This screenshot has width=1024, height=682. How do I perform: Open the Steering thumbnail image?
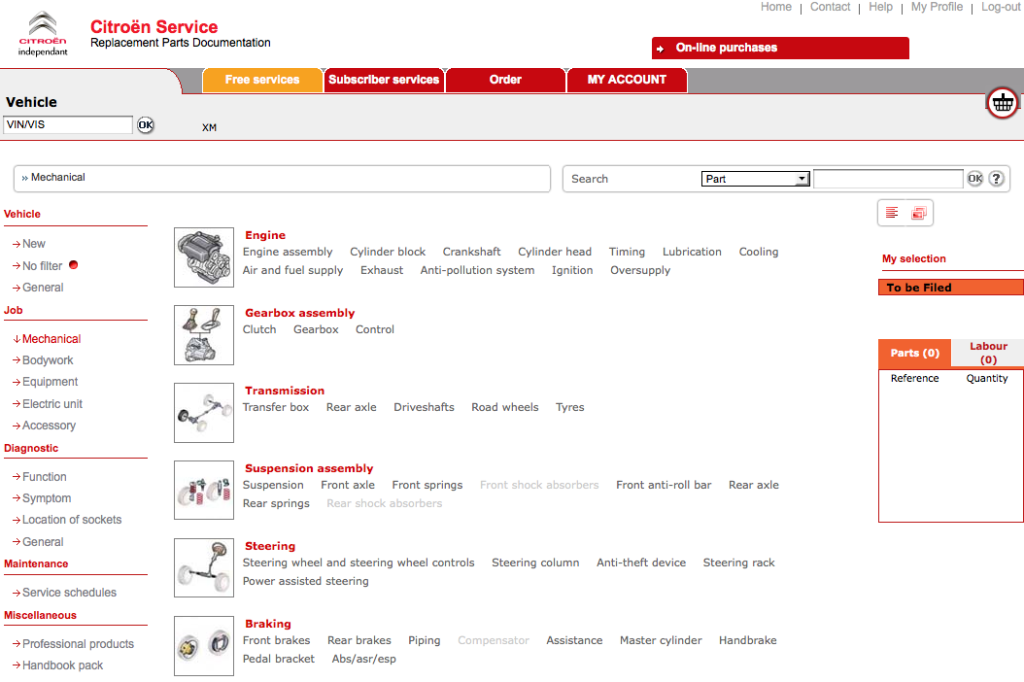pyautogui.click(x=204, y=568)
